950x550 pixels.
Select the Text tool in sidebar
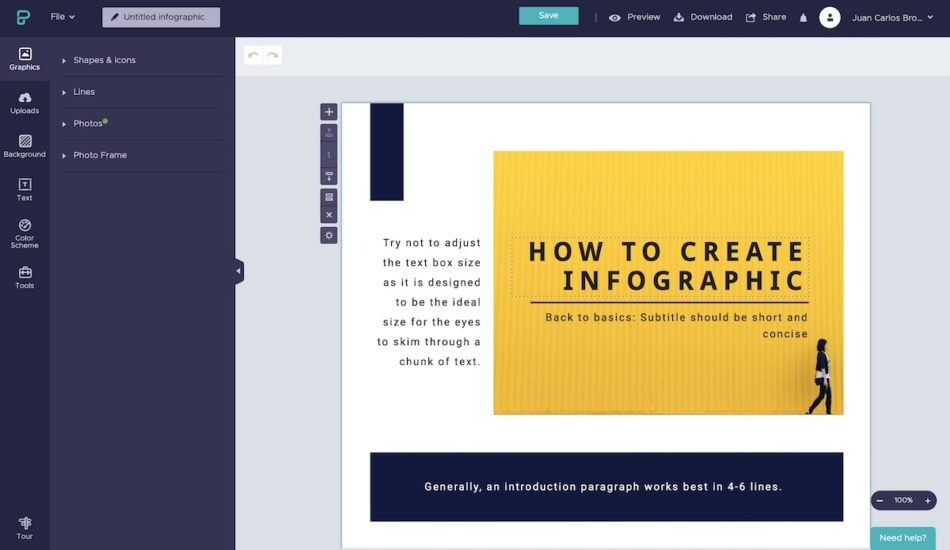[x=24, y=189]
